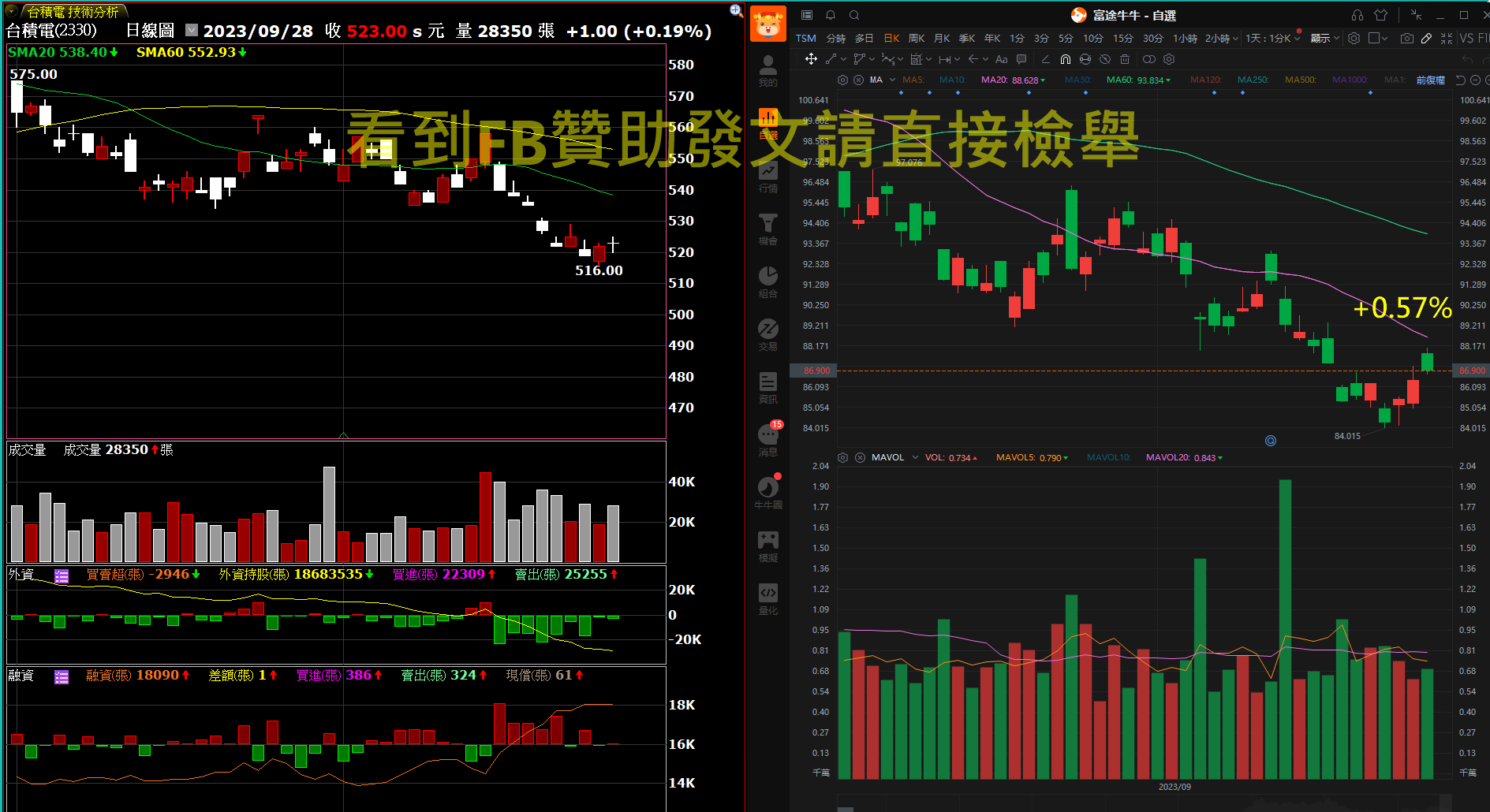Switch to 多日 timeframe tab
Image resolution: width=1490 pixels, height=812 pixels.
point(864,38)
